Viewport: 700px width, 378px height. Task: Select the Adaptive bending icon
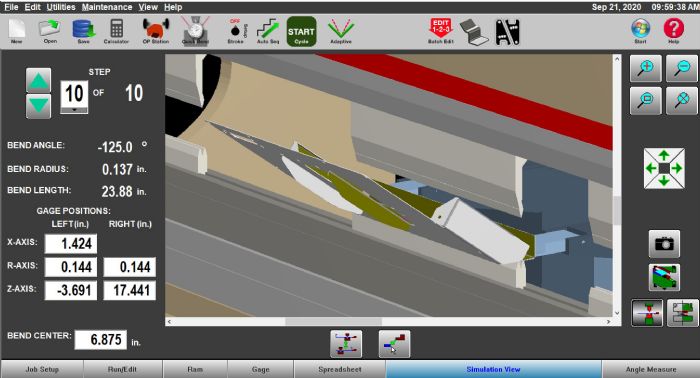click(x=341, y=31)
